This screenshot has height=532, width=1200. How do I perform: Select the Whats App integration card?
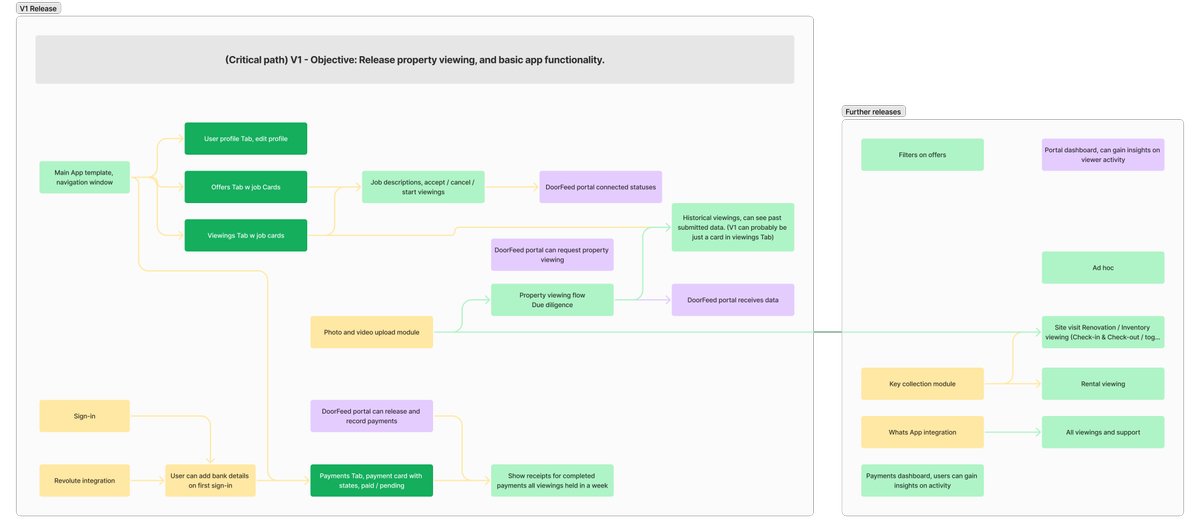[x=922, y=432]
